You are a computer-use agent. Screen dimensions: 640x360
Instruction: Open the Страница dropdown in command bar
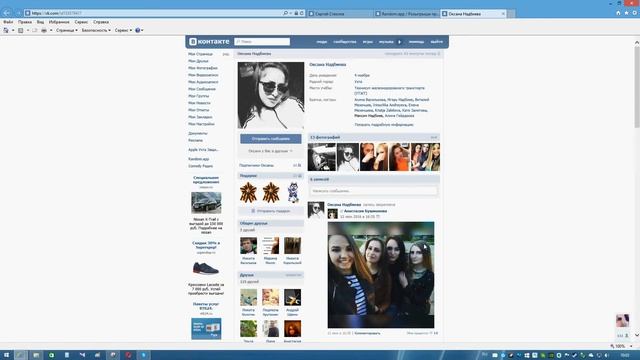[67, 30]
